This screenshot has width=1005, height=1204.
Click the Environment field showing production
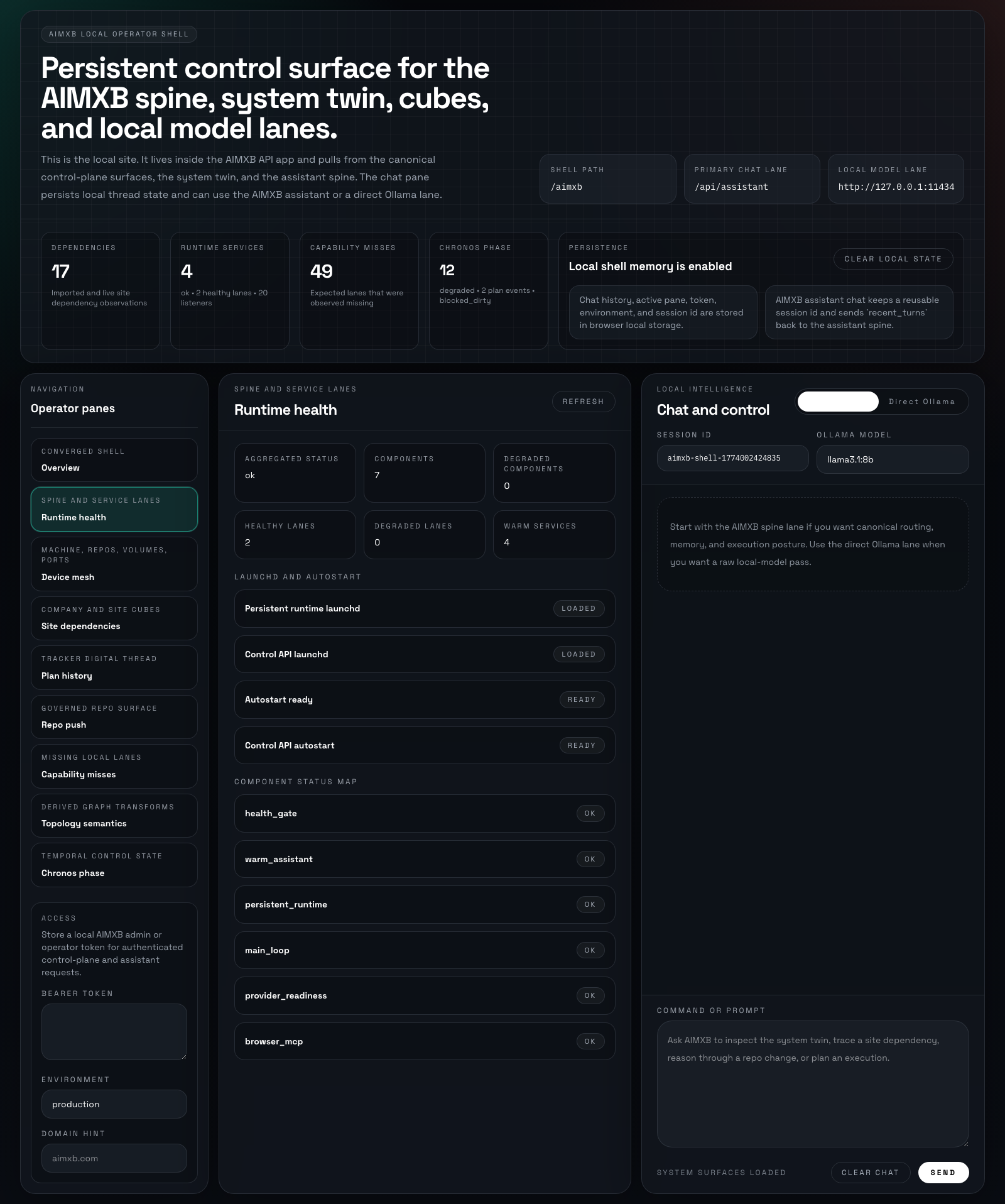114,1104
